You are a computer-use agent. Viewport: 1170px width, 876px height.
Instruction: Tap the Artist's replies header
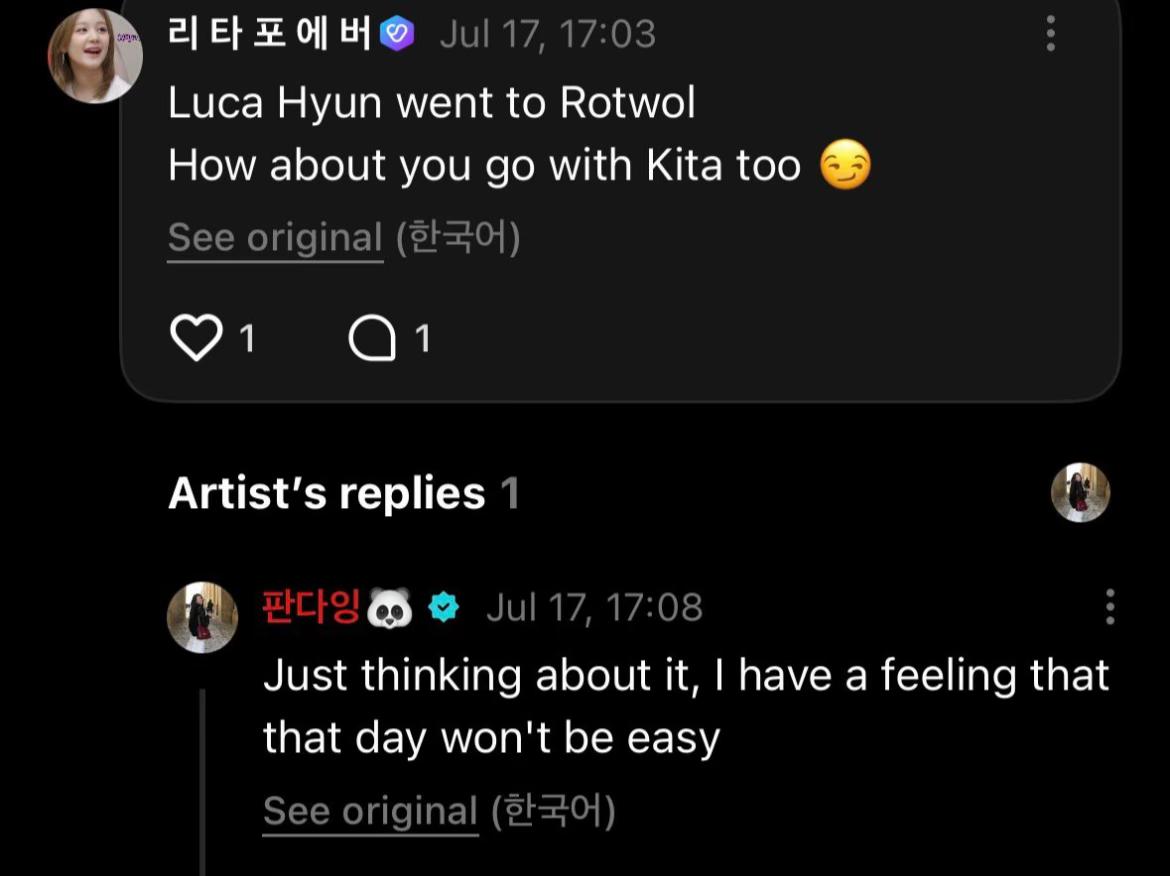[x=344, y=493]
